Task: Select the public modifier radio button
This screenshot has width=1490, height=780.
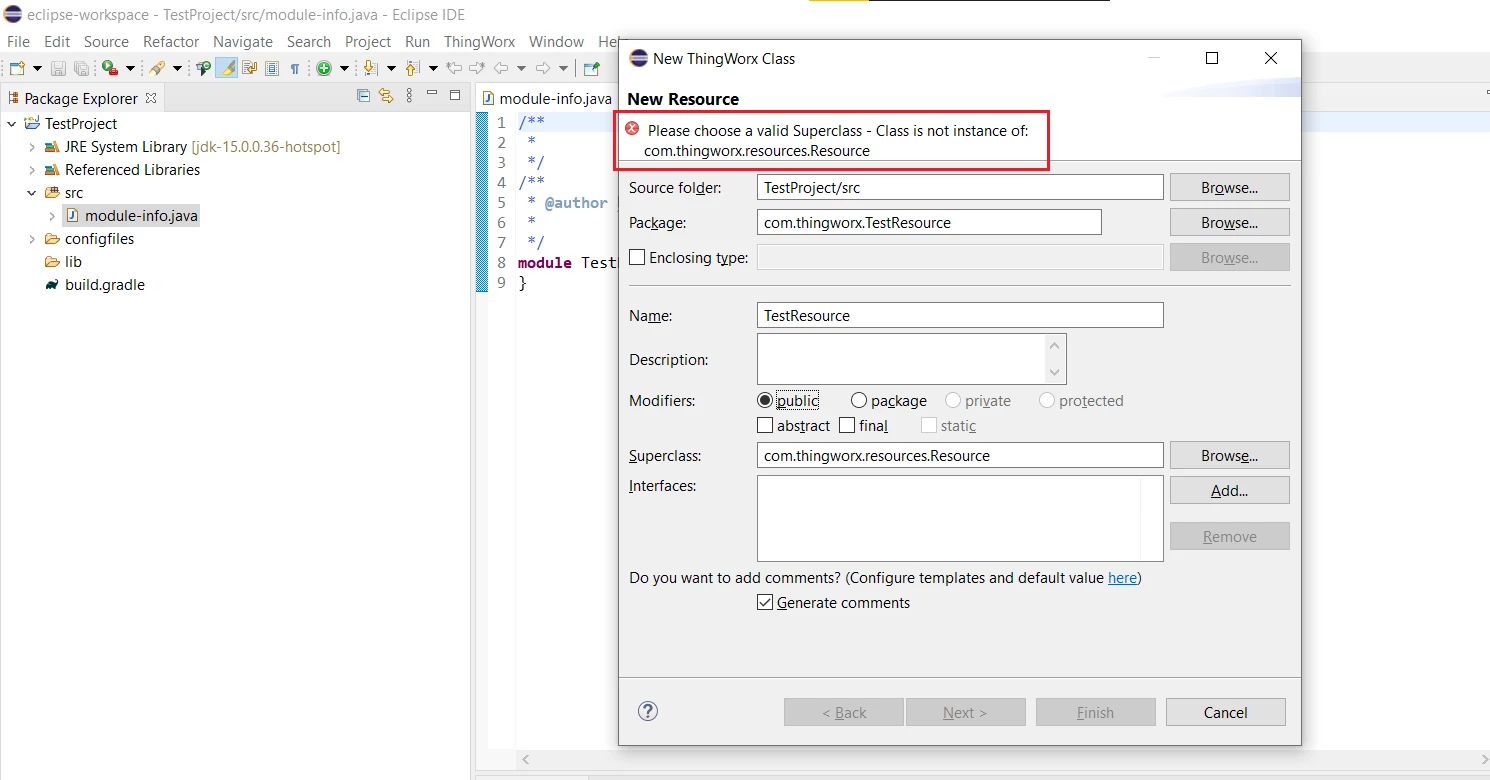Action: click(x=766, y=400)
